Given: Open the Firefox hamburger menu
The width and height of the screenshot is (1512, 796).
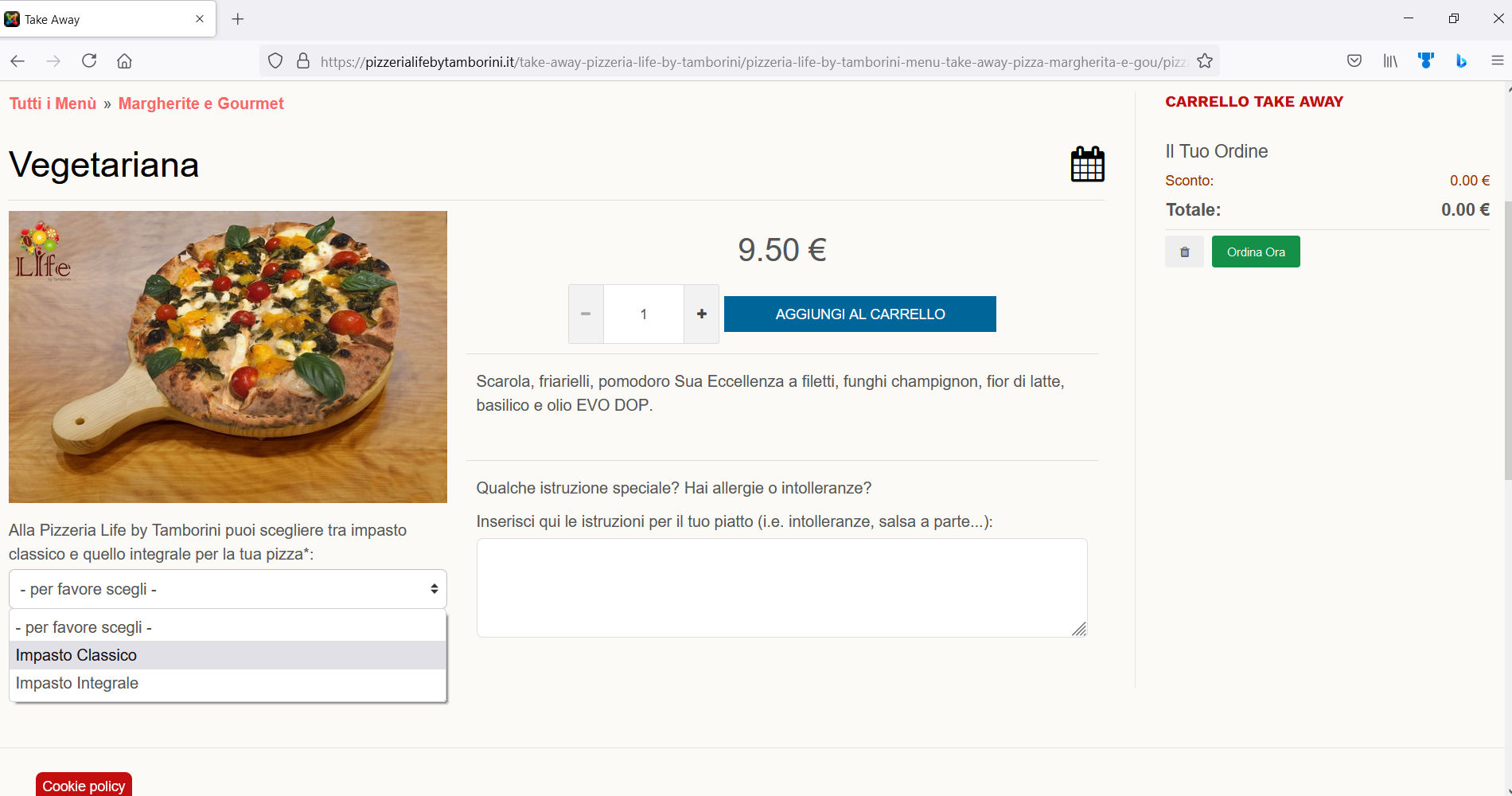Looking at the screenshot, I should 1497,61.
